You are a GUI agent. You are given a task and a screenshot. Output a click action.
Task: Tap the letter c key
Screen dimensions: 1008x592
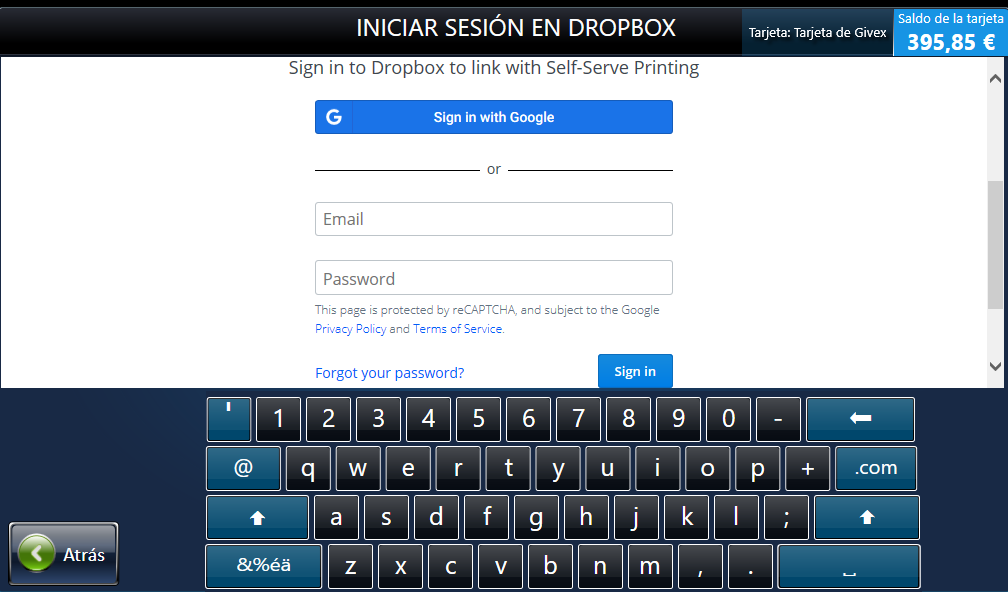[x=451, y=567]
